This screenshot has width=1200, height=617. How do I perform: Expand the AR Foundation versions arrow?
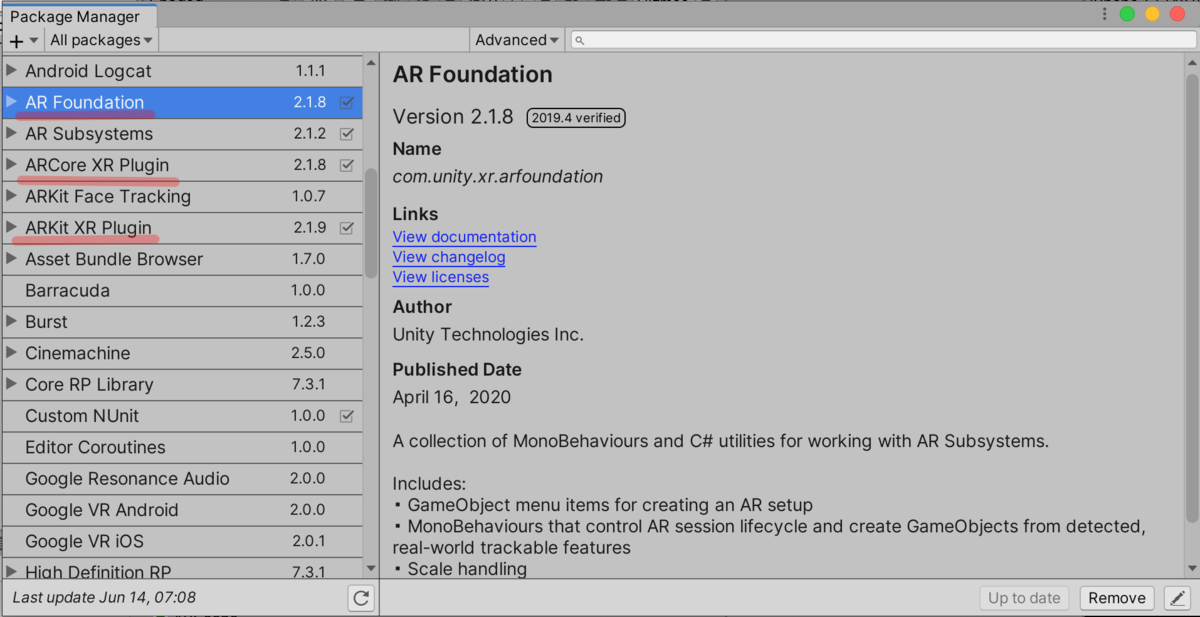pyautogui.click(x=12, y=102)
